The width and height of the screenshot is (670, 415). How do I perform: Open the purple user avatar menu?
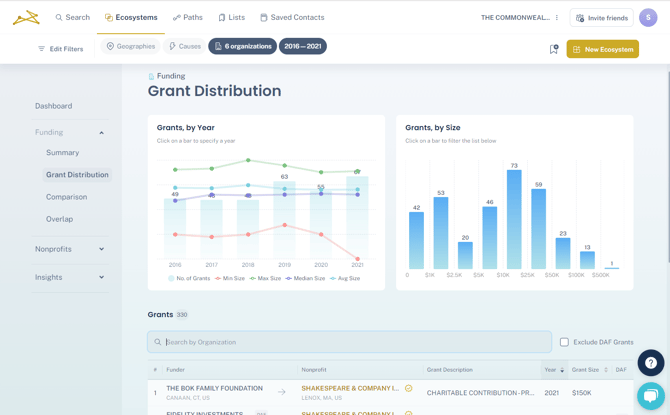[648, 18]
